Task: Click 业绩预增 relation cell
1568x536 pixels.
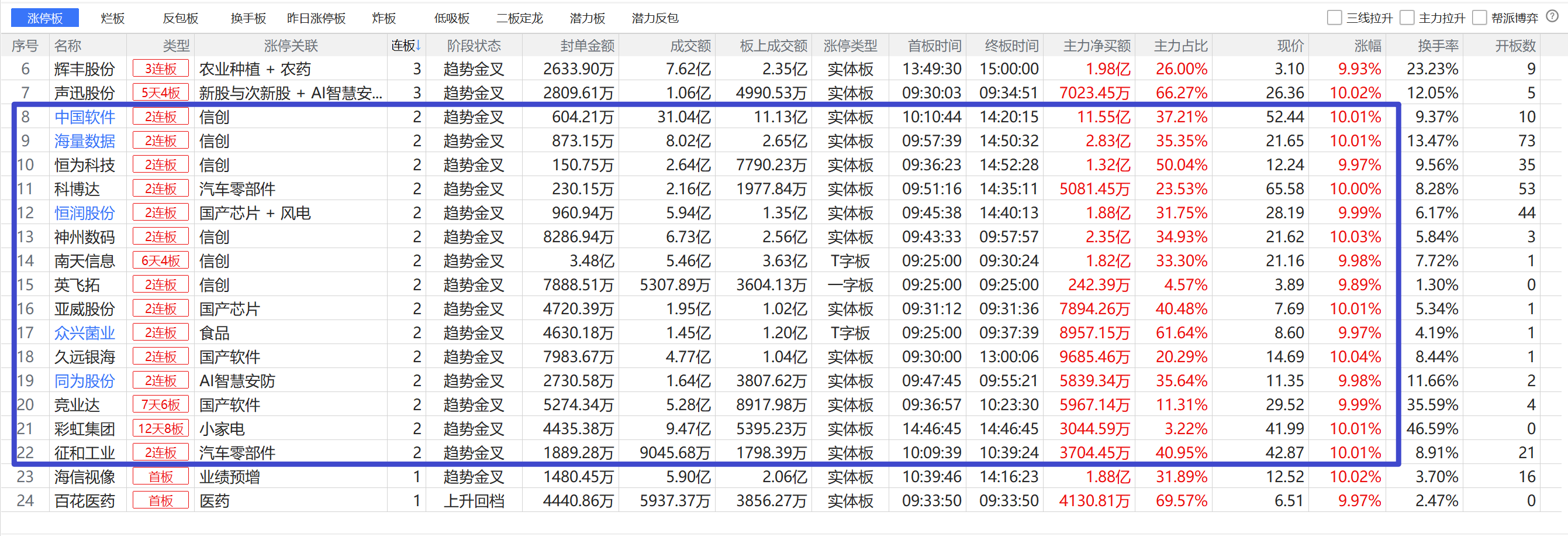Action: point(230,476)
